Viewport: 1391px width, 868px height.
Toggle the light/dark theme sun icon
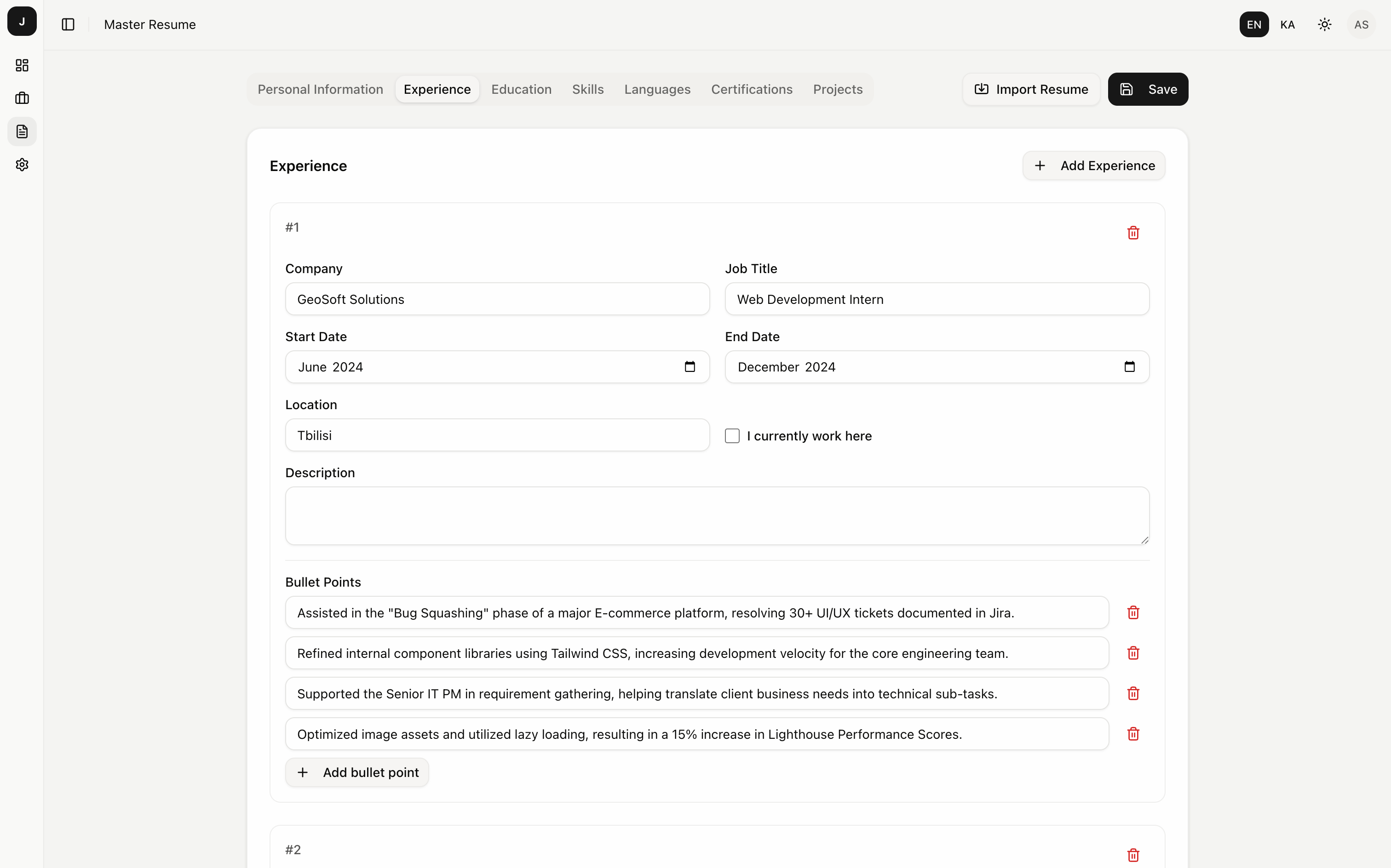pos(1324,24)
